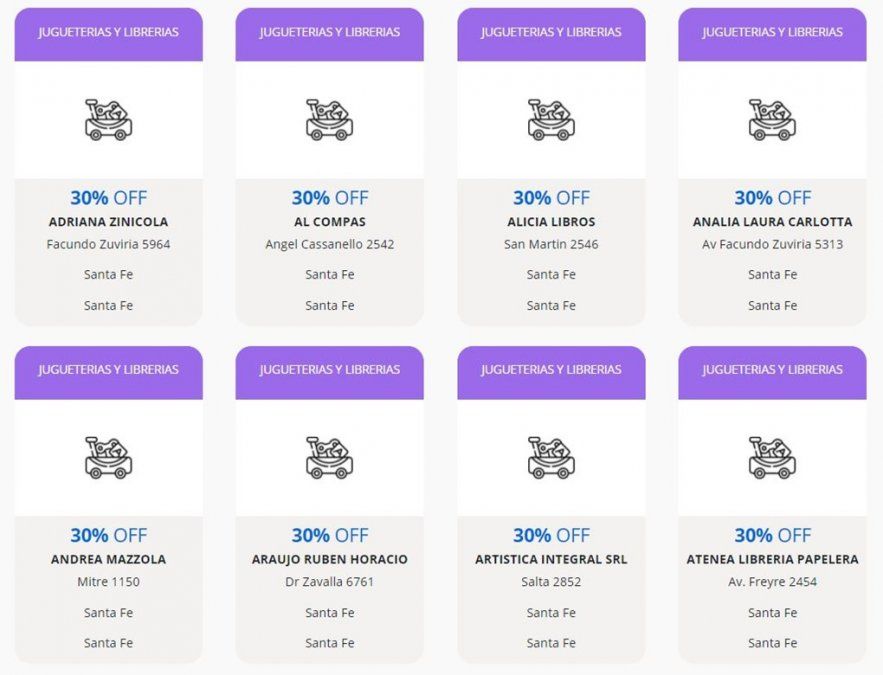This screenshot has height=675, width=883.
Task: Click 30% OFF on Artistica Integral SRL card
Action: (x=551, y=535)
